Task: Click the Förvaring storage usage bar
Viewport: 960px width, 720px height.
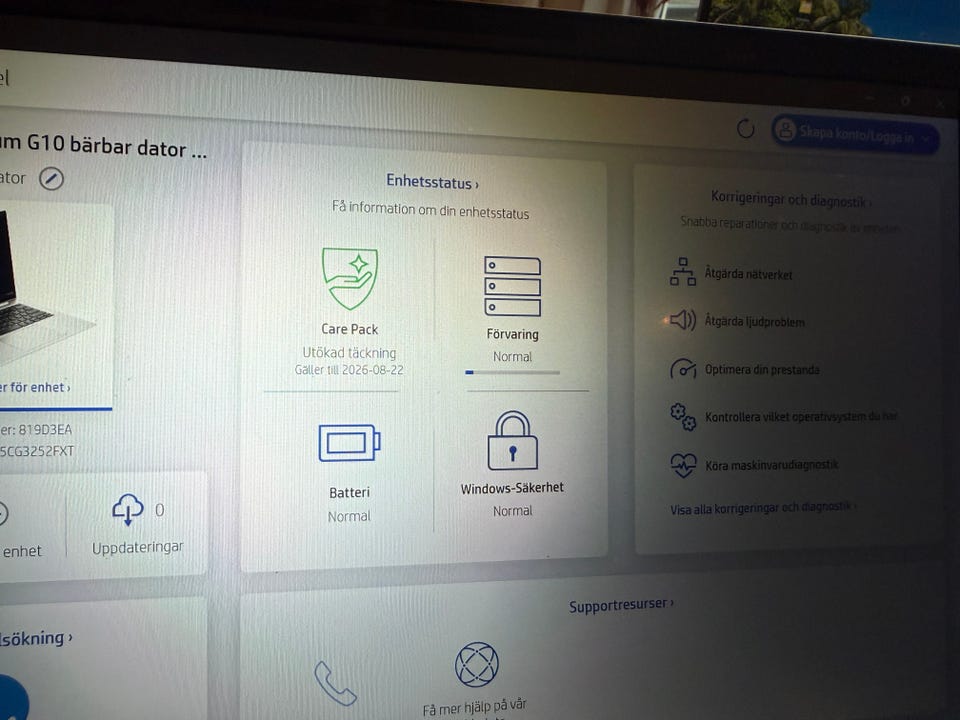Action: (x=512, y=372)
